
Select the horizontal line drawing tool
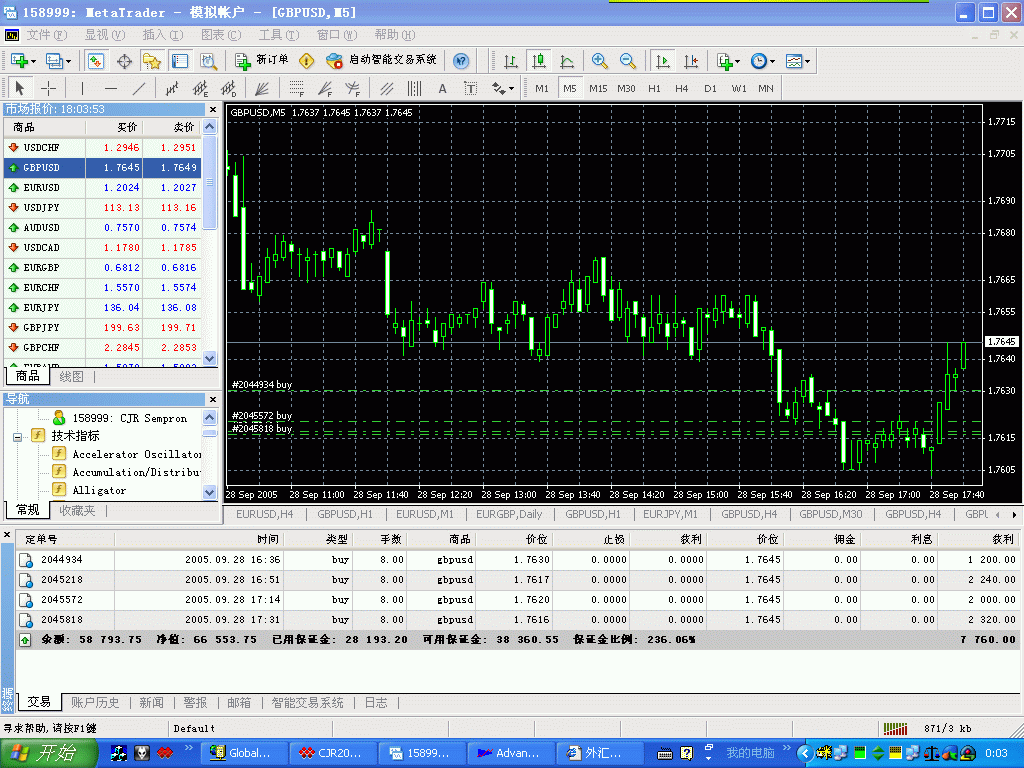(x=111, y=88)
